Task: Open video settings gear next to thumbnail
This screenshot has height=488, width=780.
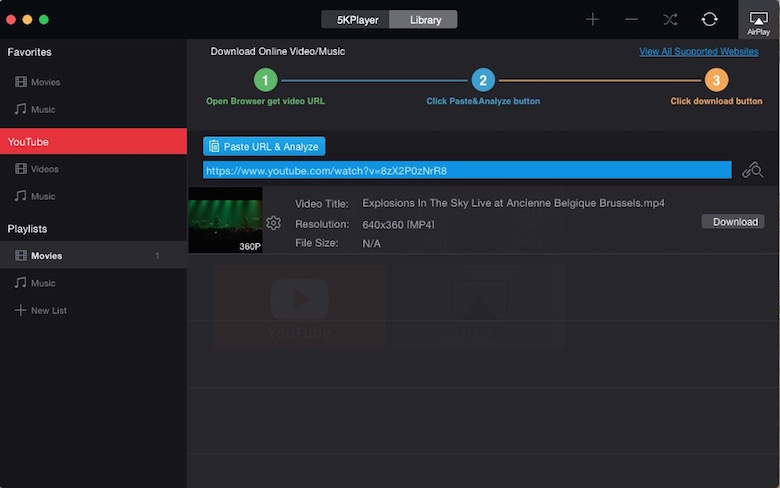Action: pyautogui.click(x=274, y=222)
